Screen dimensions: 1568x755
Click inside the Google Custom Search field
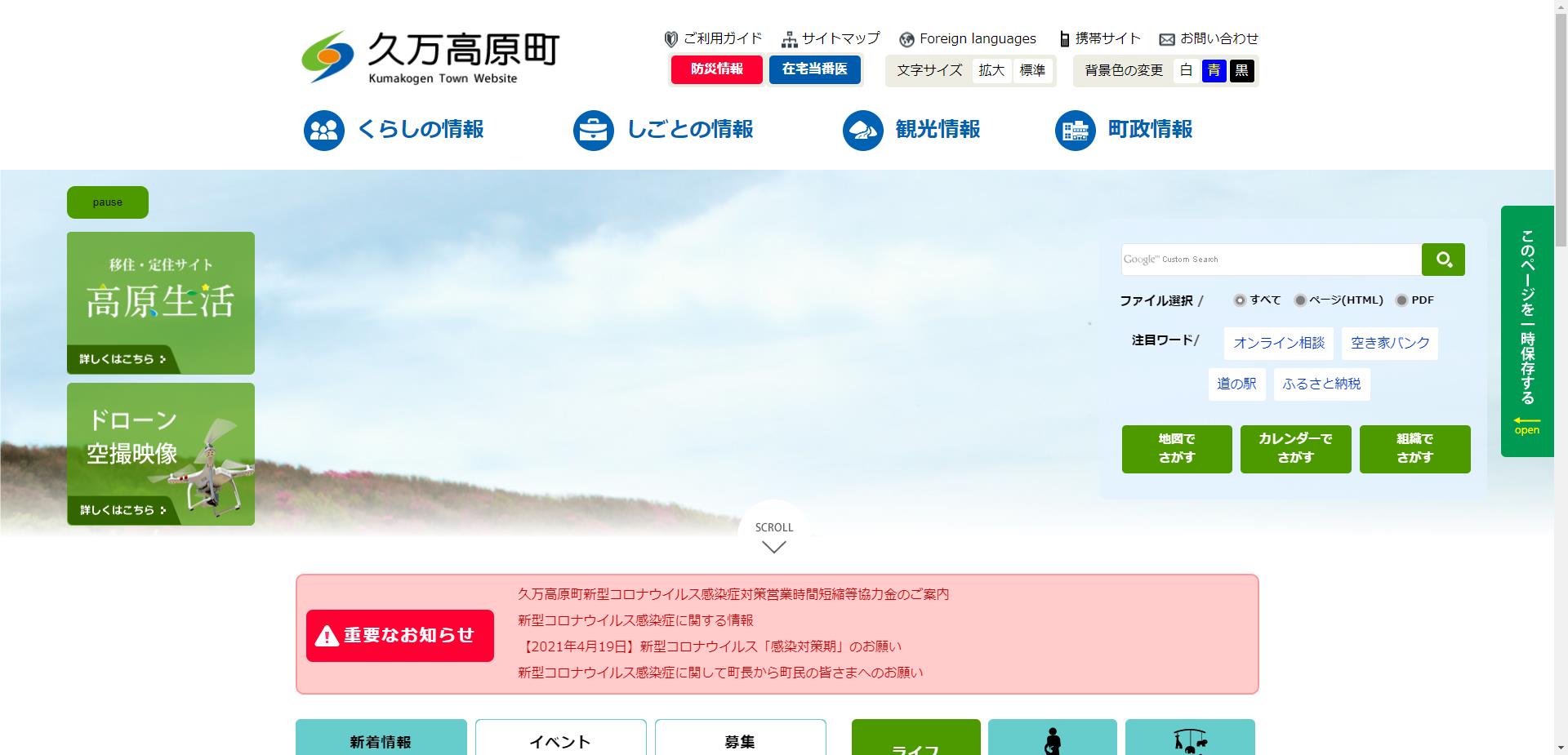(1266, 259)
